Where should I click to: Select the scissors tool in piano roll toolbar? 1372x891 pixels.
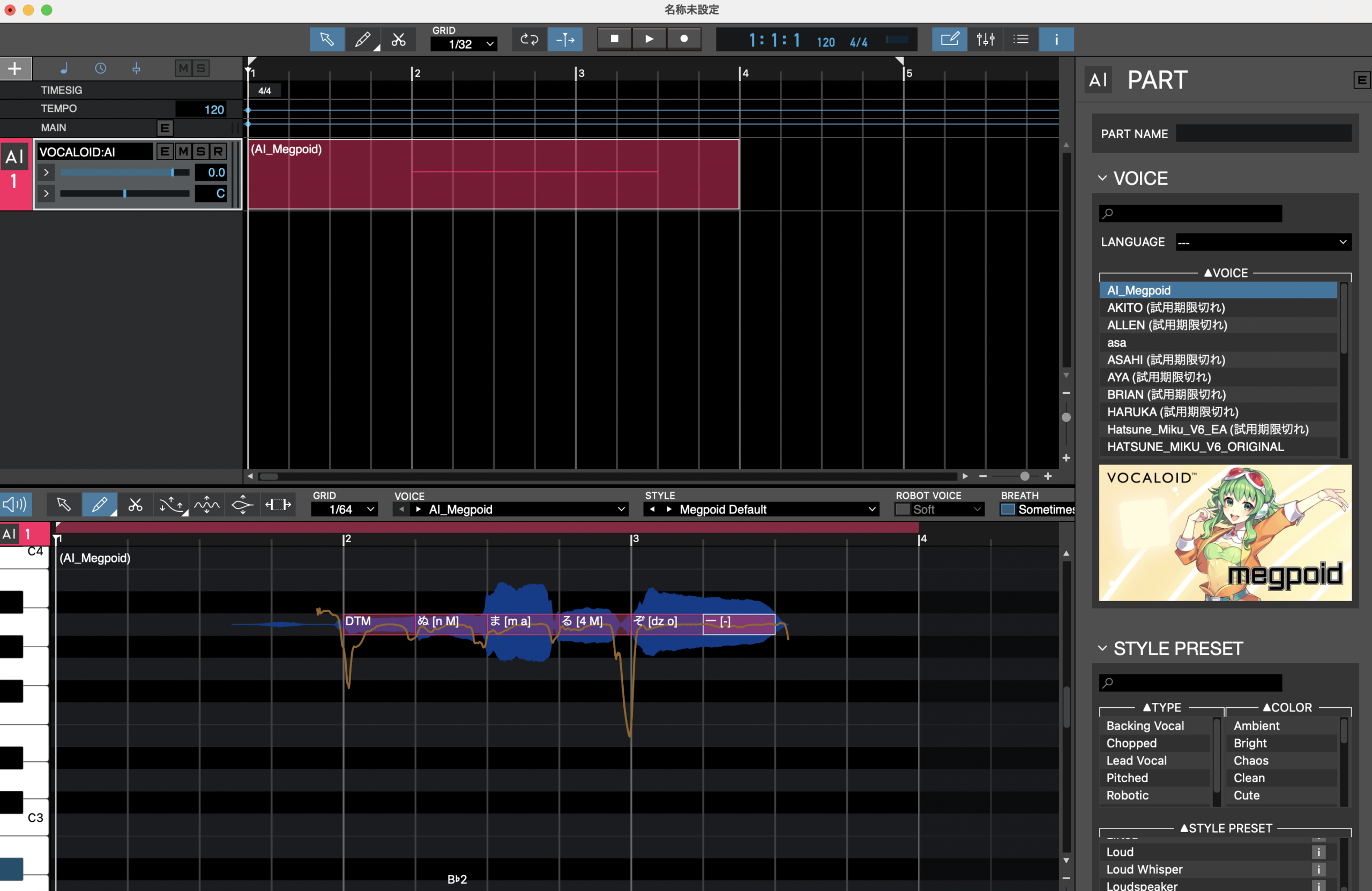136,505
